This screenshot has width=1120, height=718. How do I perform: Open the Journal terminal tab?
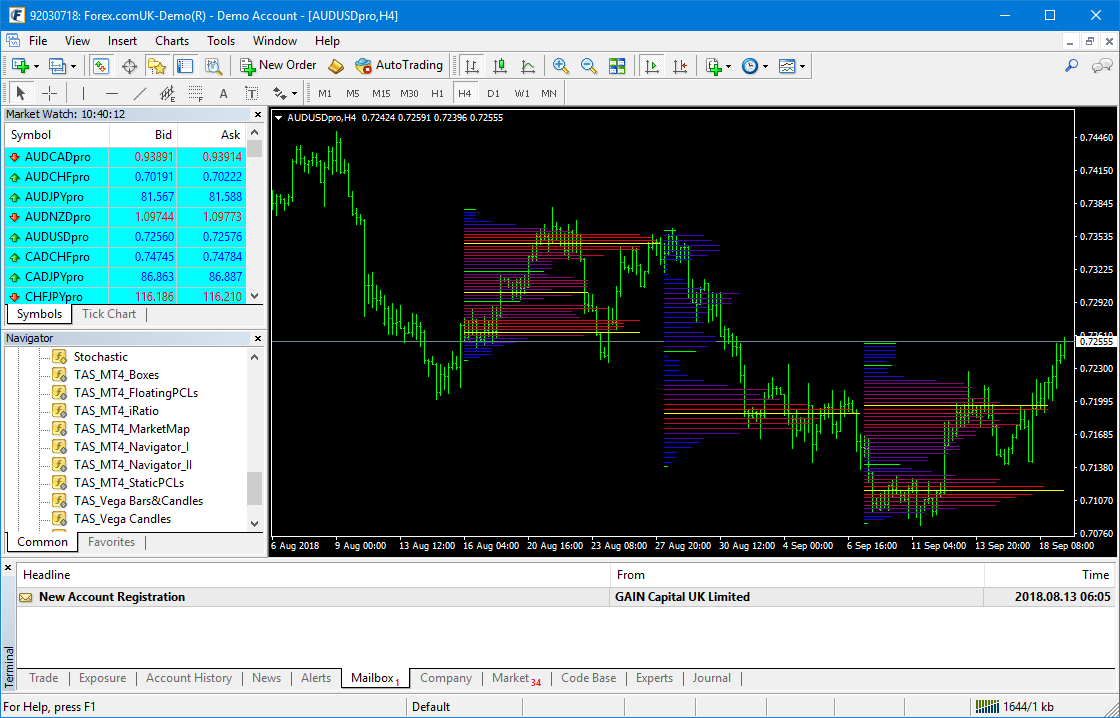(711, 678)
